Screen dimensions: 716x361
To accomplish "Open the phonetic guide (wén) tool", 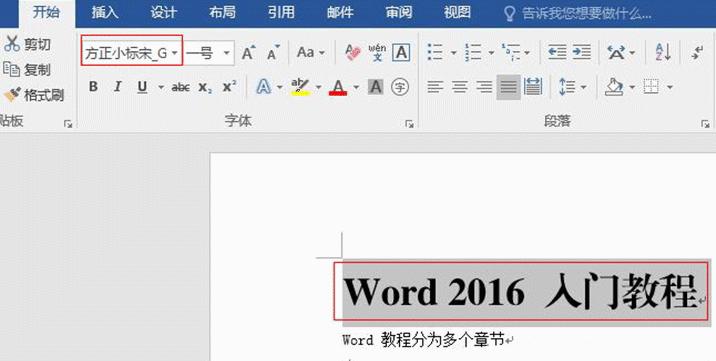I will click(377, 53).
